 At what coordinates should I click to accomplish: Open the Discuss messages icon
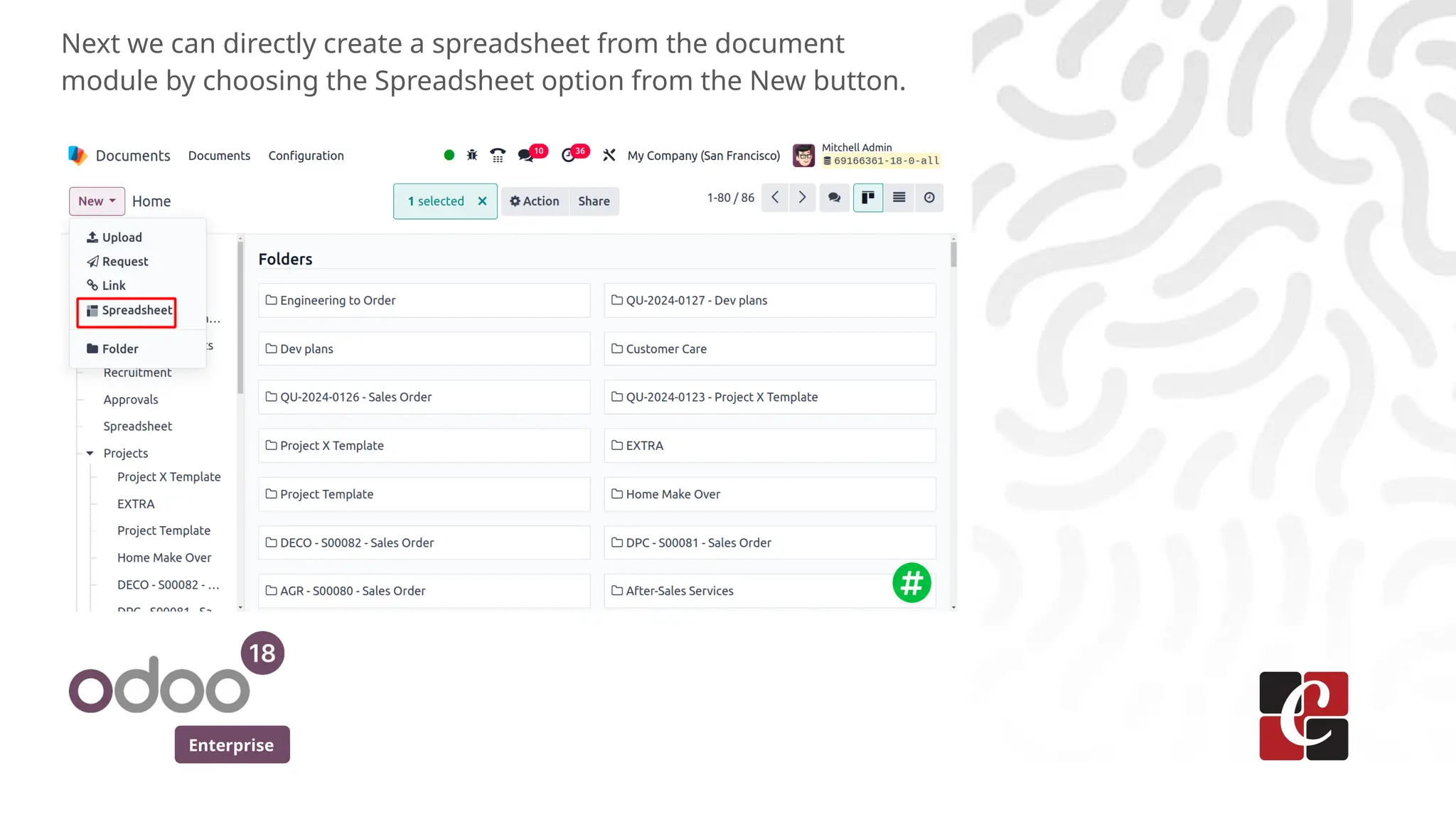[526, 155]
